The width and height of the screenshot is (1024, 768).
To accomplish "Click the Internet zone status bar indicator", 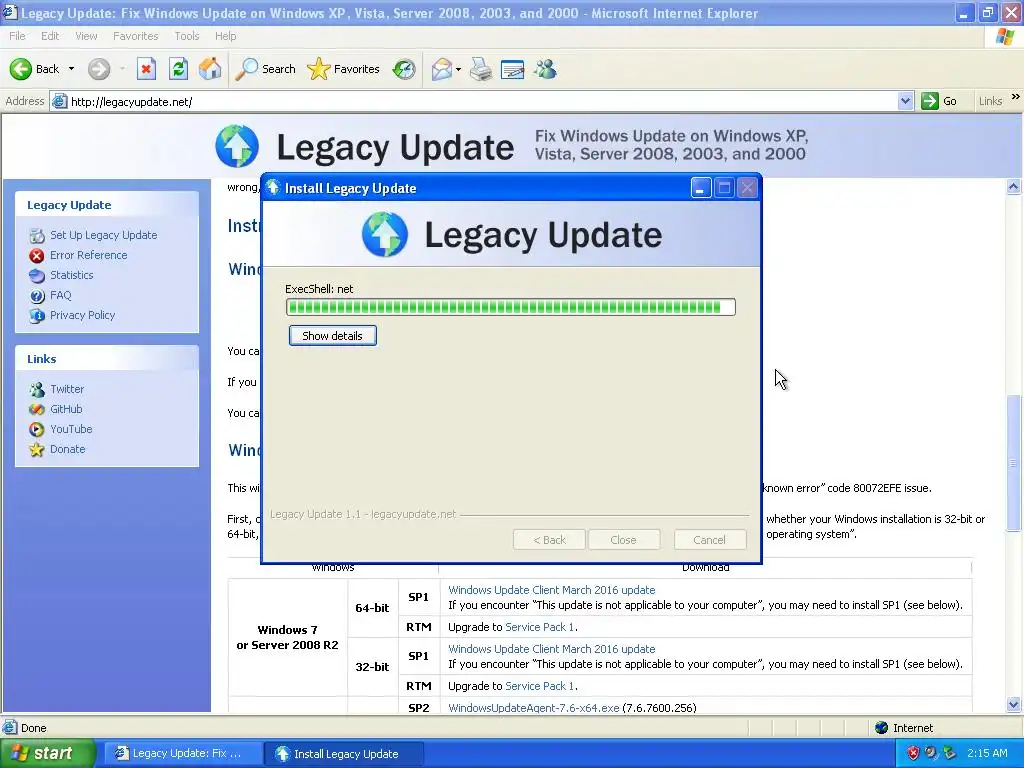I will pyautogui.click(x=904, y=728).
